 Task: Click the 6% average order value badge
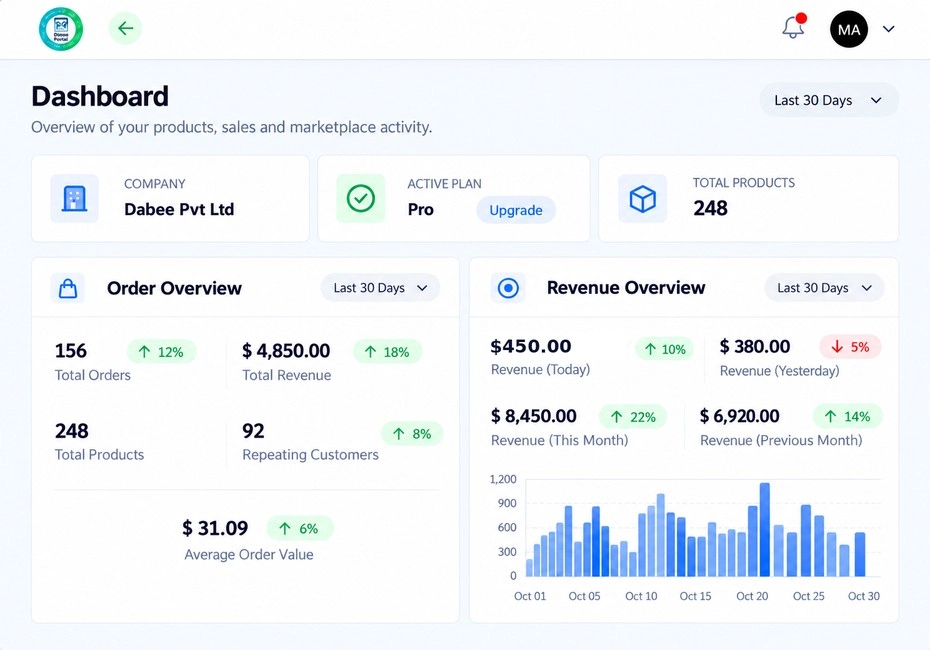tap(300, 528)
